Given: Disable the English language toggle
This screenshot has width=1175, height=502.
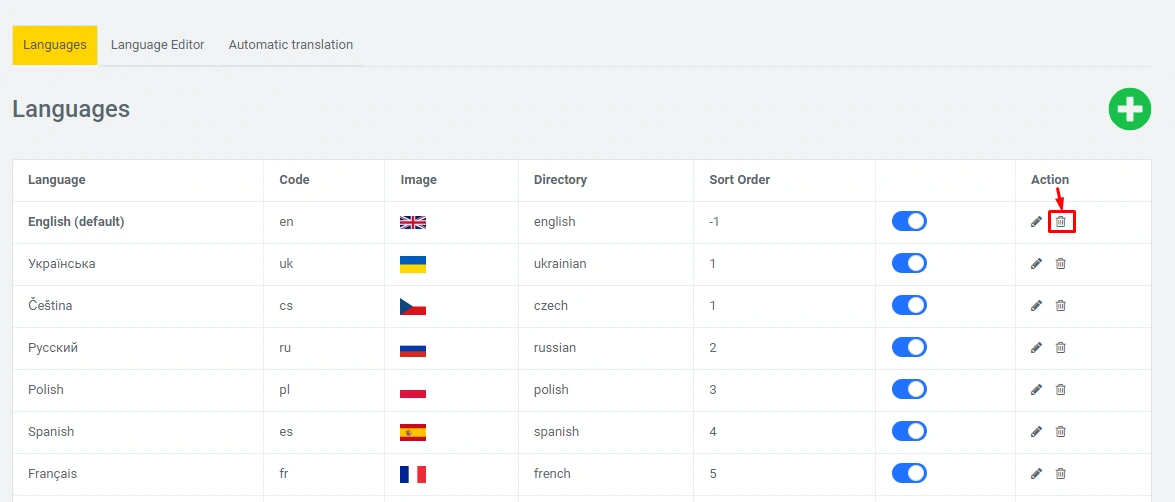Looking at the screenshot, I should pyautogui.click(x=909, y=222).
